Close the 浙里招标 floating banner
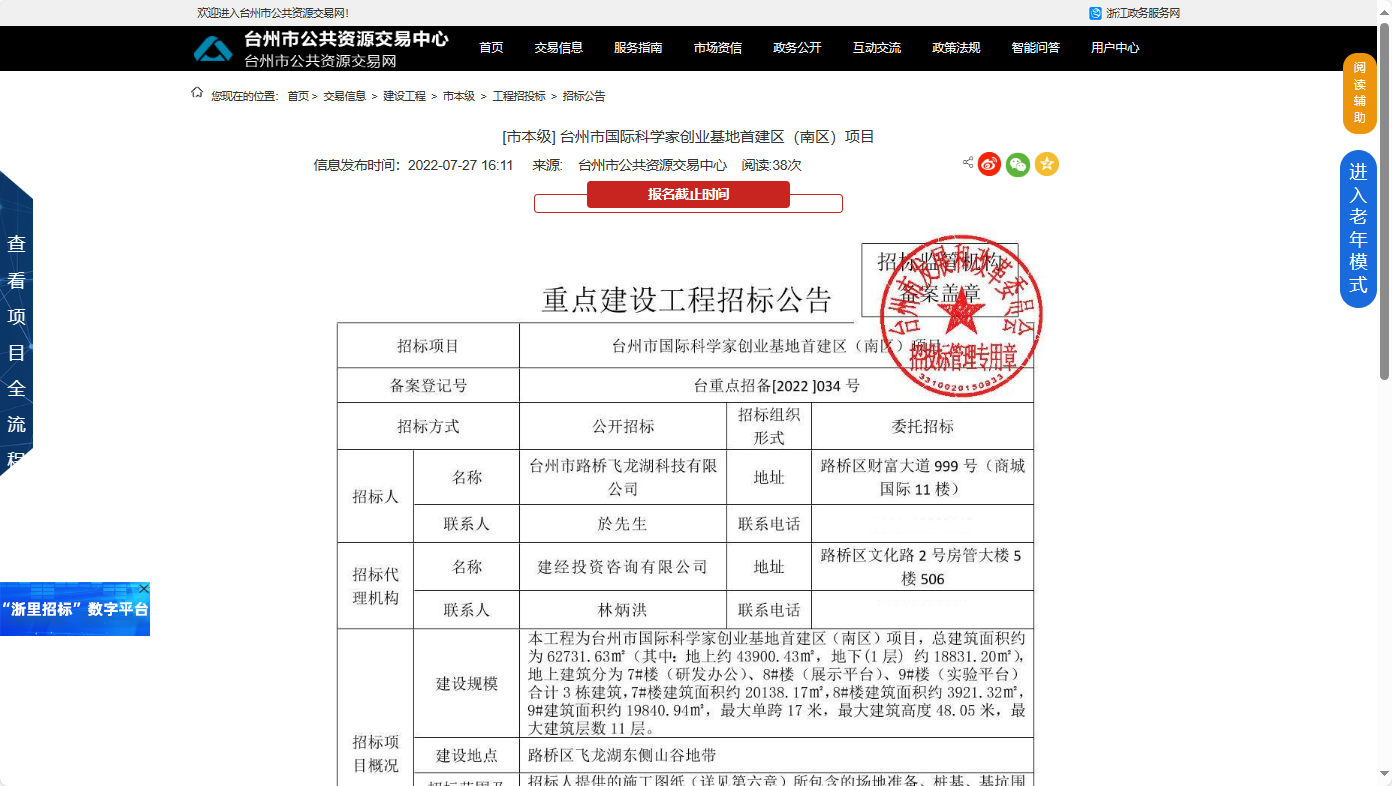Screen dimensions: 1392x786 coord(143,588)
